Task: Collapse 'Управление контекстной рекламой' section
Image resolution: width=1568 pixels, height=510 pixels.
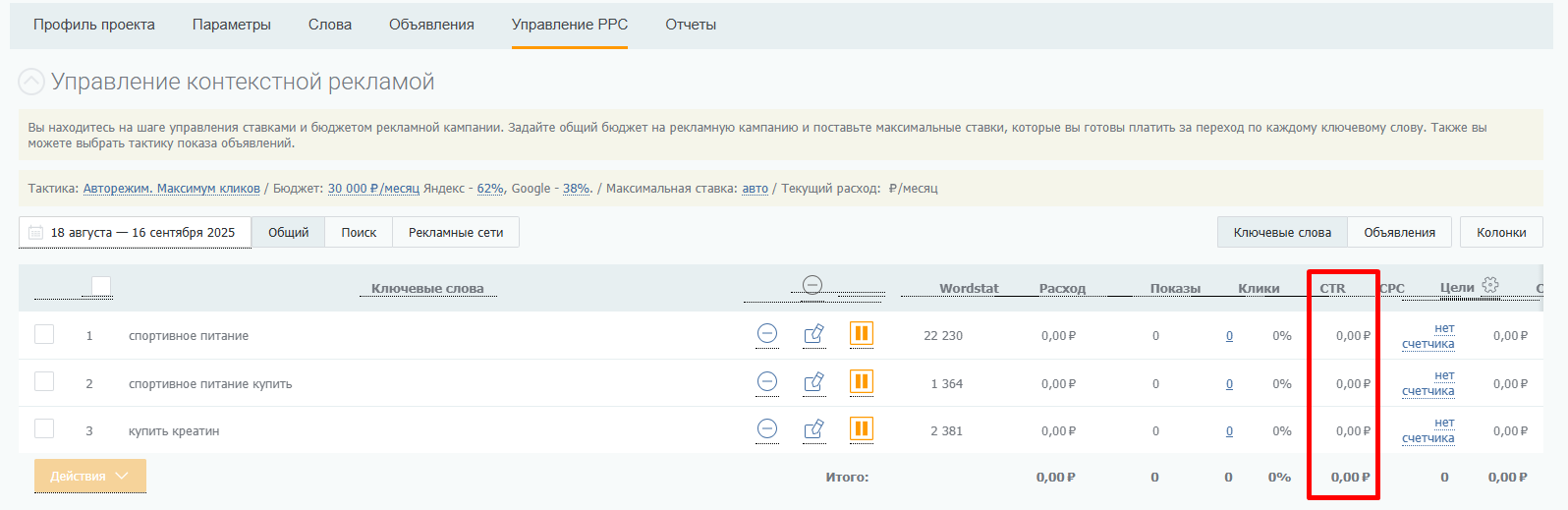Action: pos(31,82)
